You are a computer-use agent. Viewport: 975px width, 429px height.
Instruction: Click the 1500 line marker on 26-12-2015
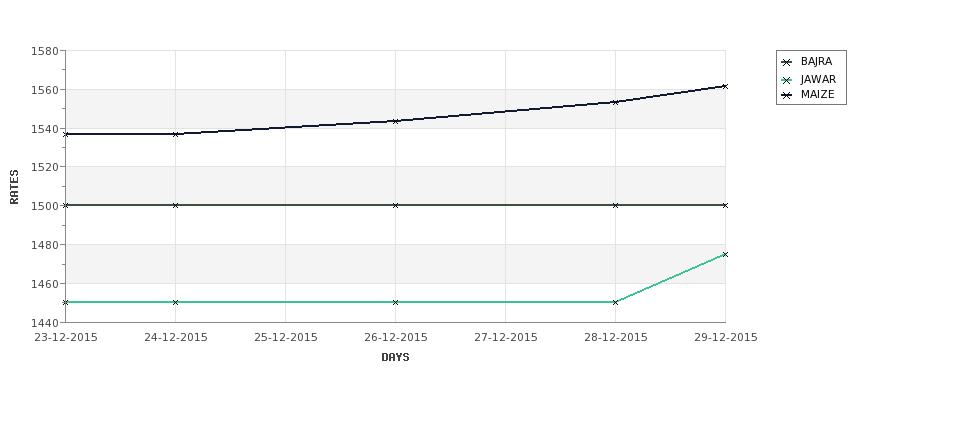395,205
